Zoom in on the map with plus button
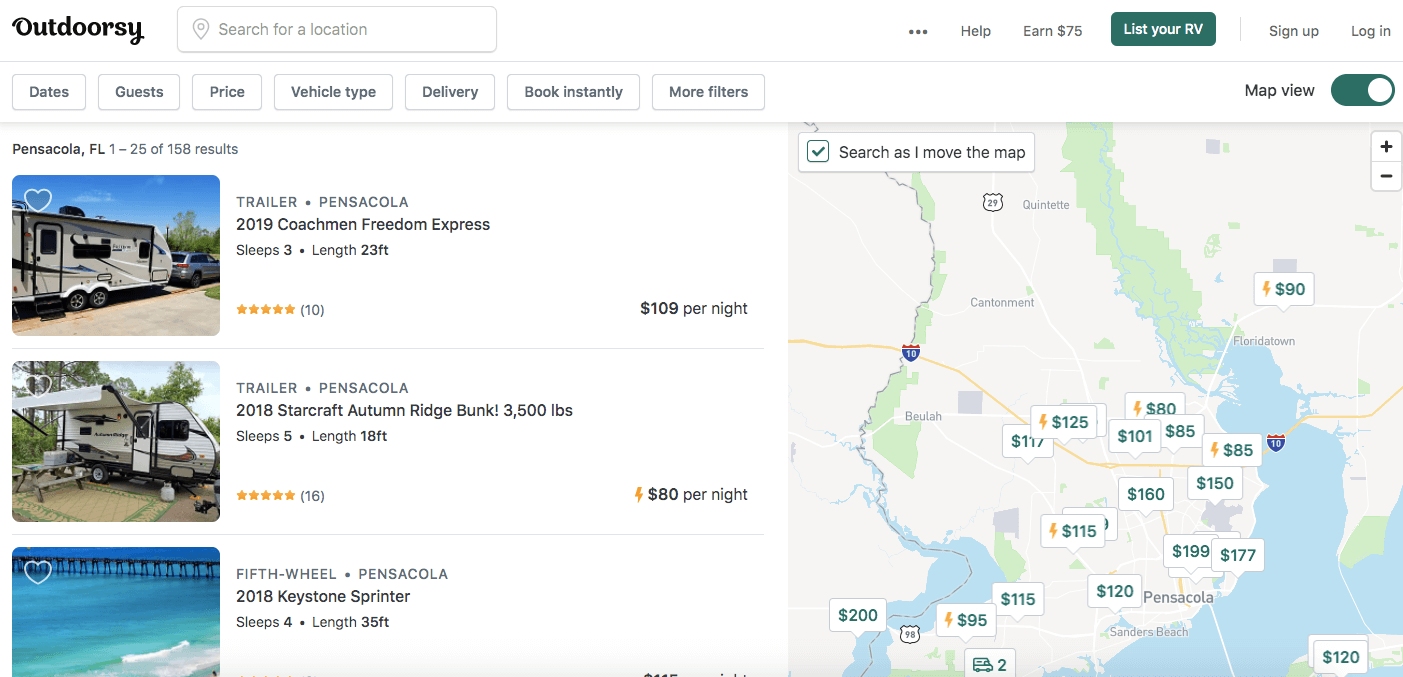The height and width of the screenshot is (677, 1403). pyautogui.click(x=1386, y=147)
